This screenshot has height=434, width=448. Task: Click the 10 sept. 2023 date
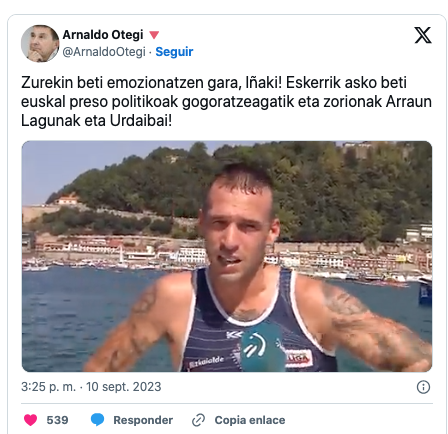click(x=124, y=387)
